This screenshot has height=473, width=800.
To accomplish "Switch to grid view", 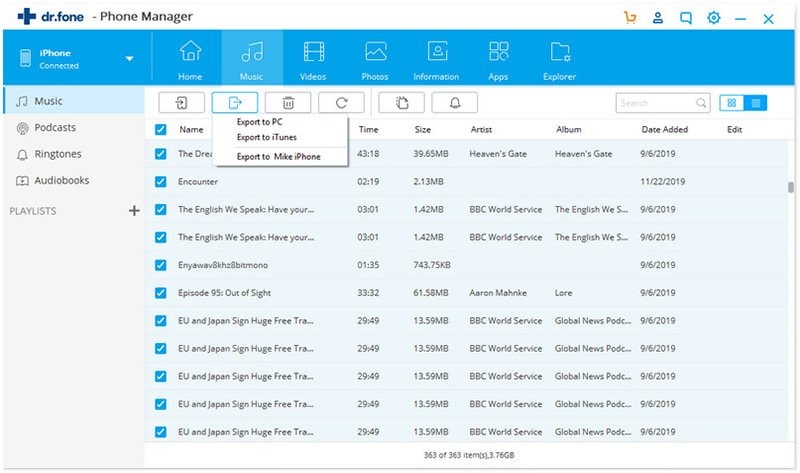I will coord(732,103).
